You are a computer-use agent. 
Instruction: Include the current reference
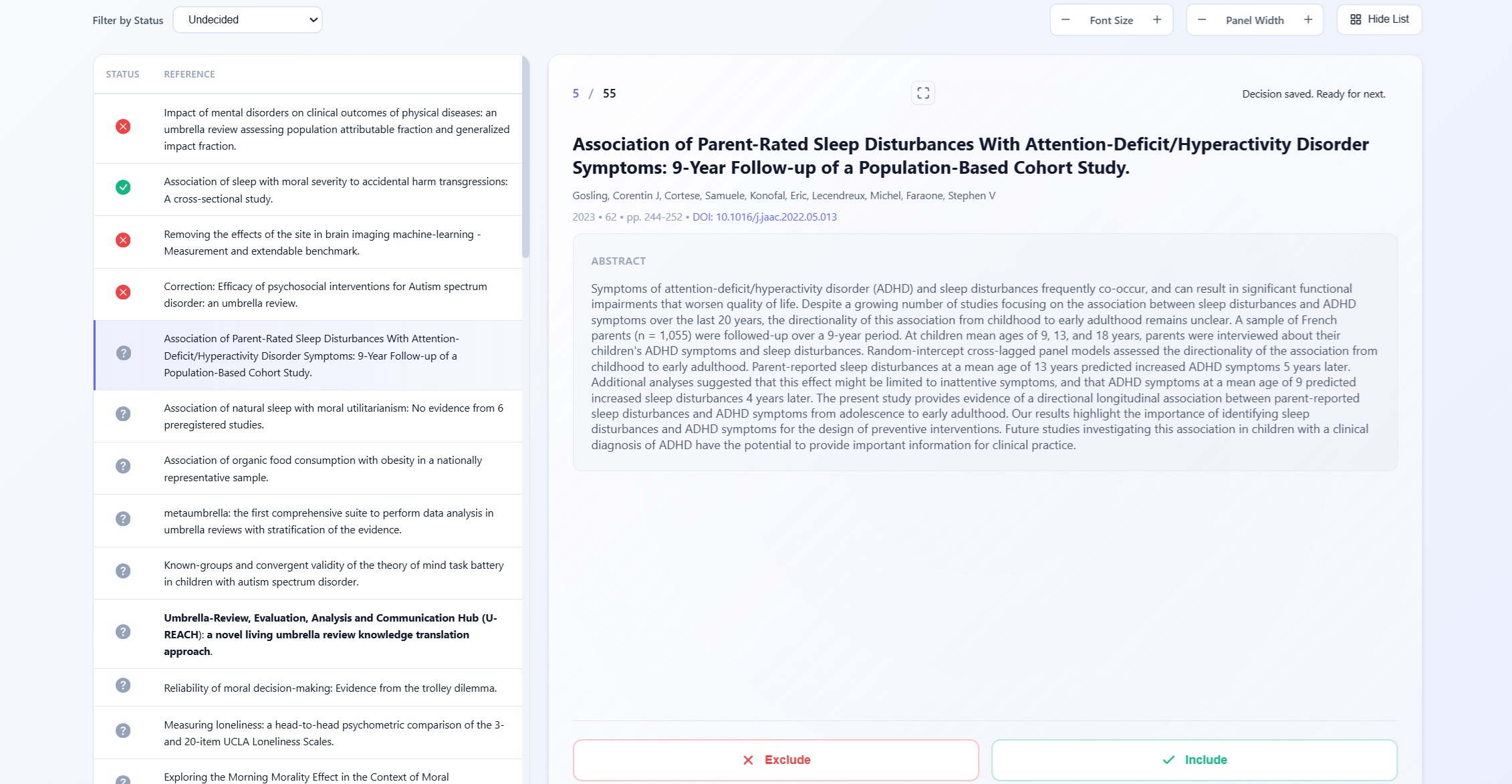pyautogui.click(x=1194, y=760)
